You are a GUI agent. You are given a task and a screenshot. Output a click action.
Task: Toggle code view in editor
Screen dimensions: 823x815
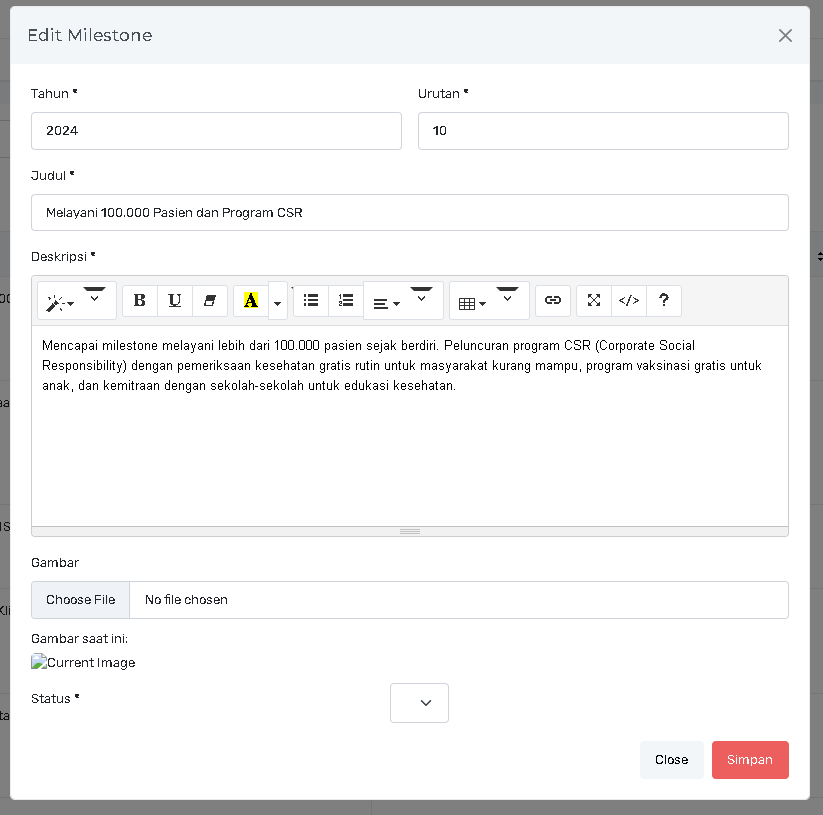pyautogui.click(x=629, y=301)
